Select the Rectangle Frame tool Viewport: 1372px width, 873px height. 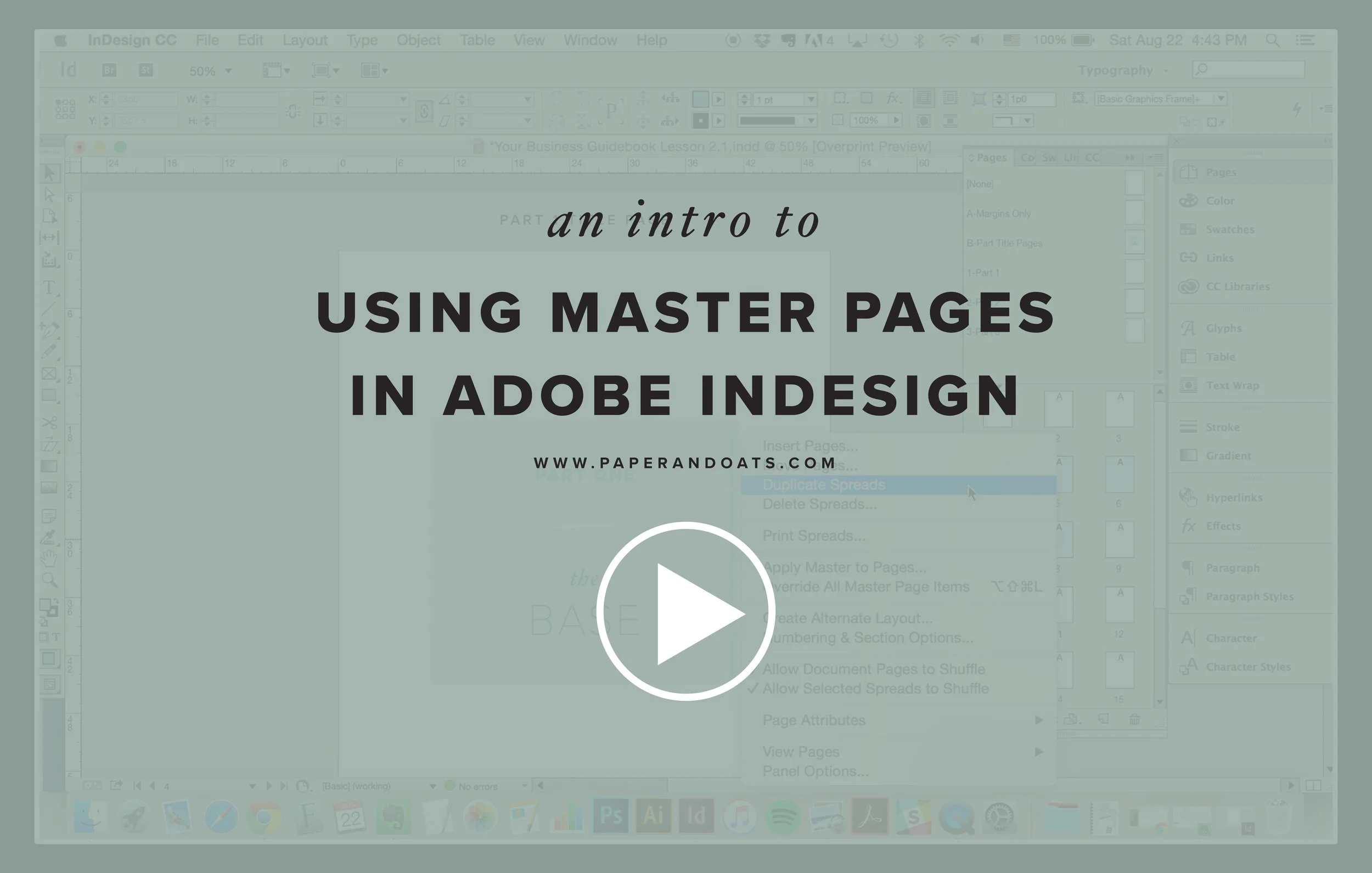click(49, 373)
